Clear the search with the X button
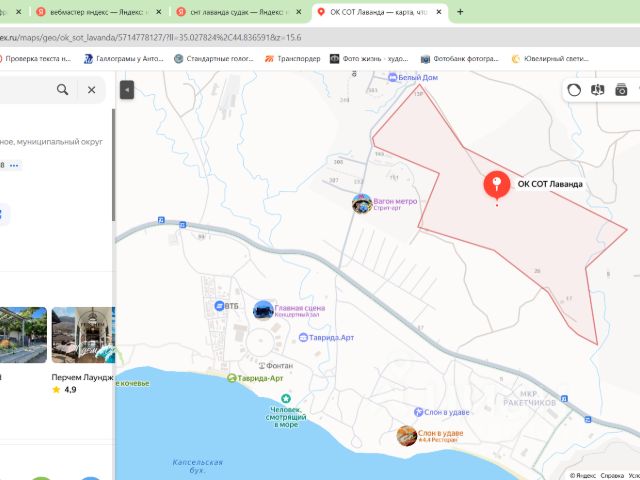Viewport: 640px width, 480px height. (x=91, y=90)
